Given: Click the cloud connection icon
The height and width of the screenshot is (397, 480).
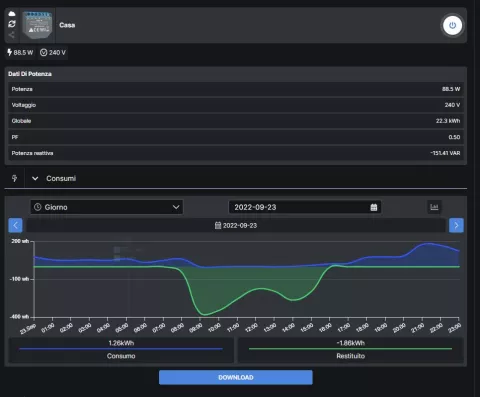Looking at the screenshot, I should [12, 14].
